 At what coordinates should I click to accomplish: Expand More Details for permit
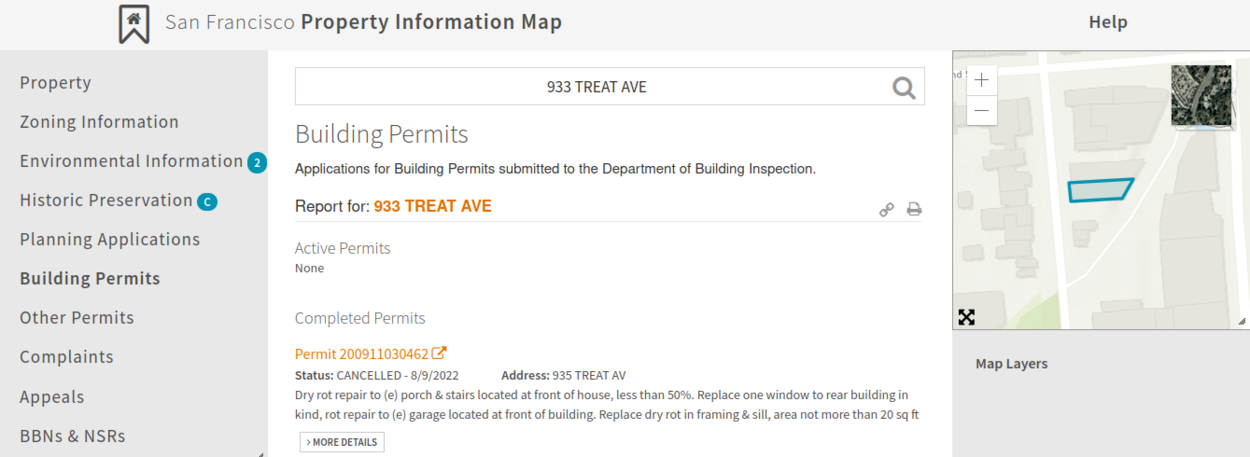pyautogui.click(x=342, y=442)
